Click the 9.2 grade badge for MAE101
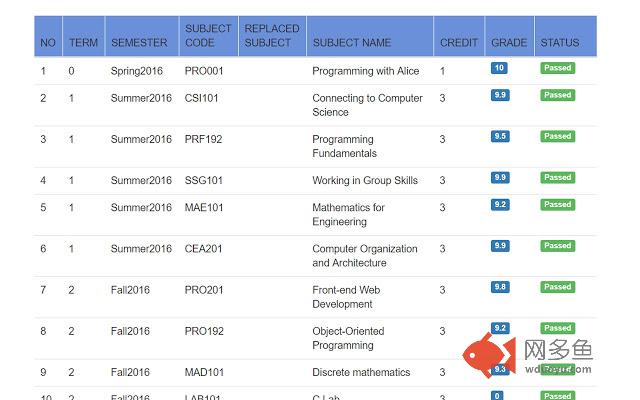This screenshot has height=400, width=640. click(x=500, y=204)
